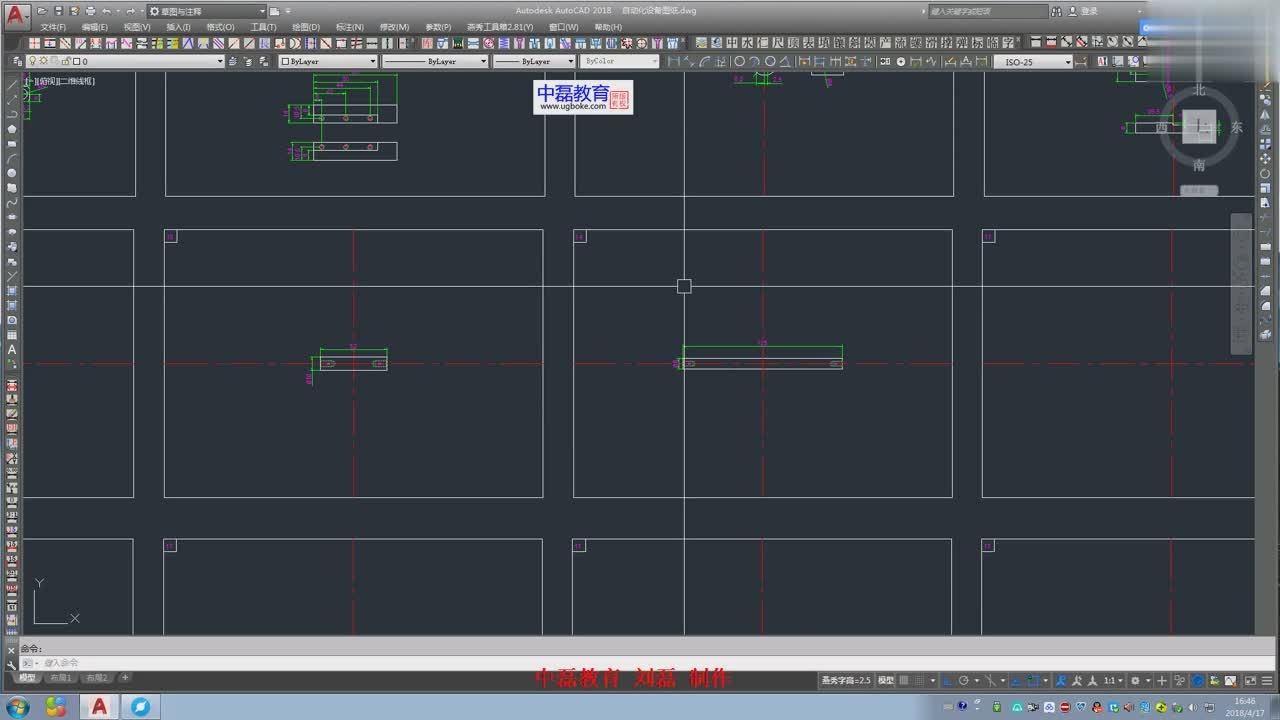Click the Layer Previous icon

point(247,61)
